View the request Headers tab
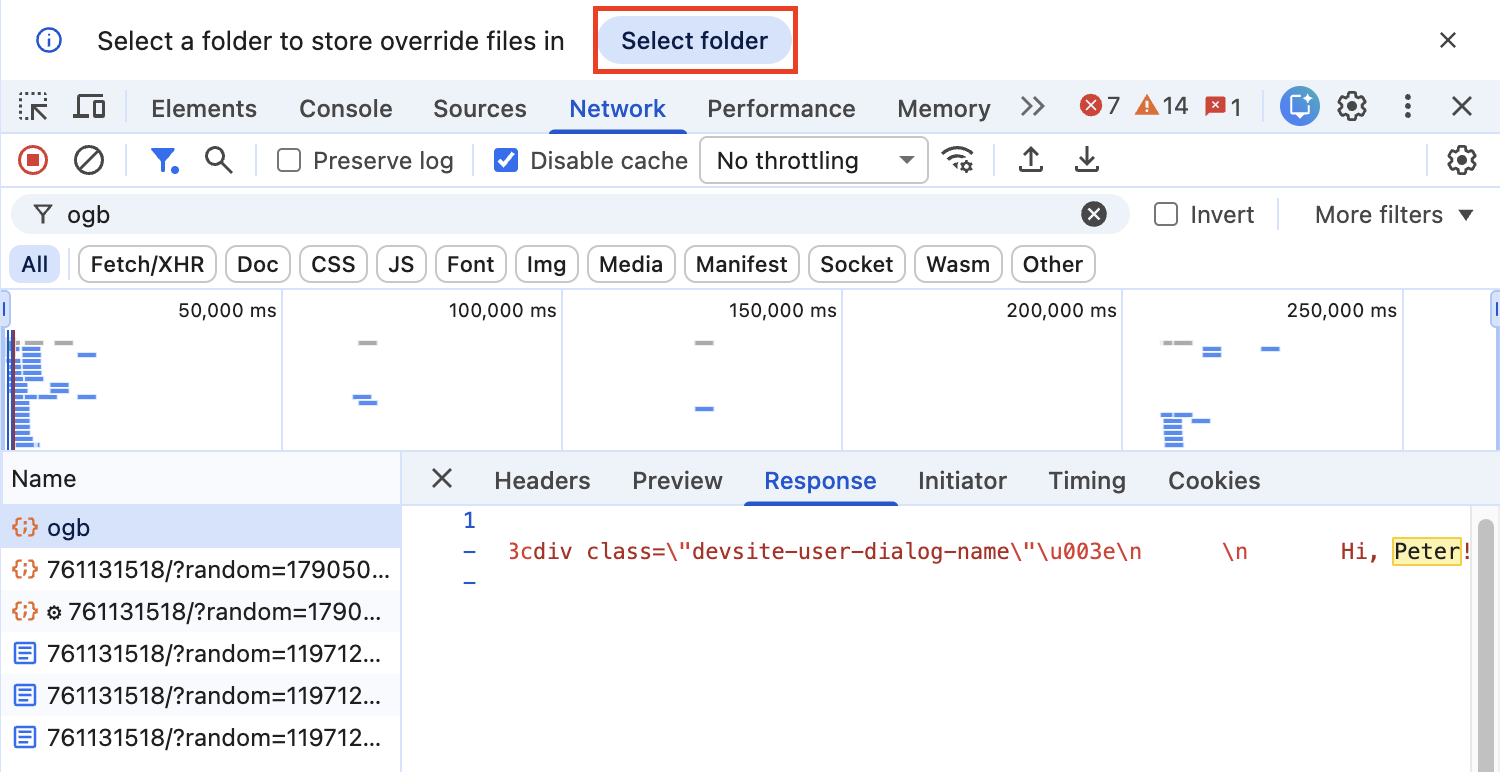Image resolution: width=1500 pixels, height=772 pixels. pos(542,480)
